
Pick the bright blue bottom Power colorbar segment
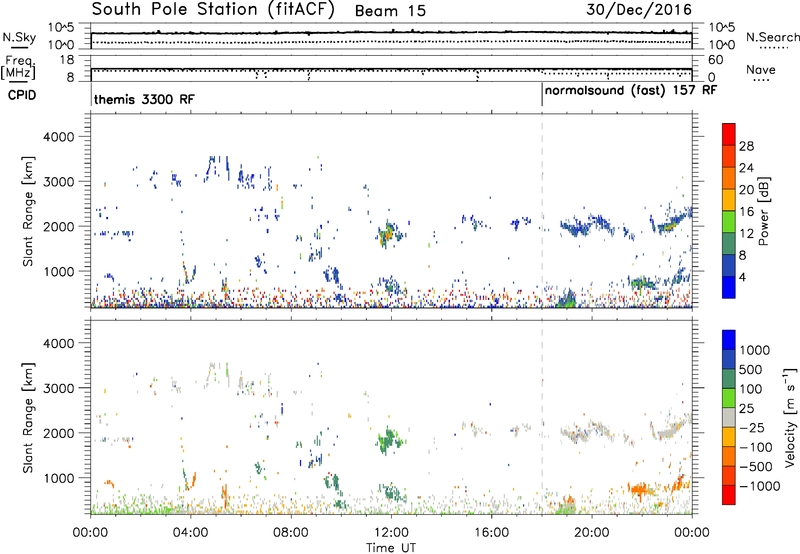(729, 287)
